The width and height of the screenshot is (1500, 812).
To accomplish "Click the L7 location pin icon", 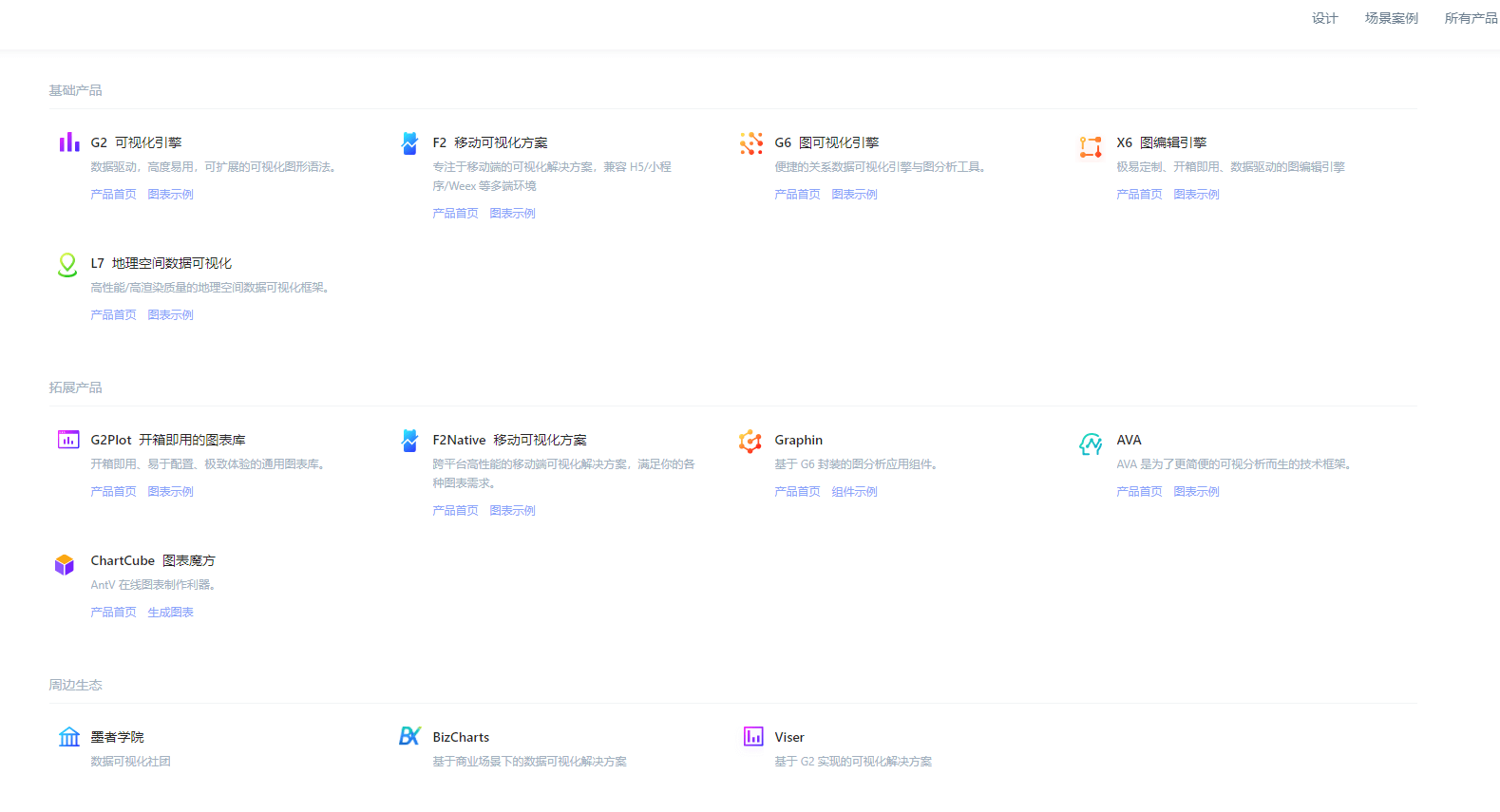I will point(67,265).
